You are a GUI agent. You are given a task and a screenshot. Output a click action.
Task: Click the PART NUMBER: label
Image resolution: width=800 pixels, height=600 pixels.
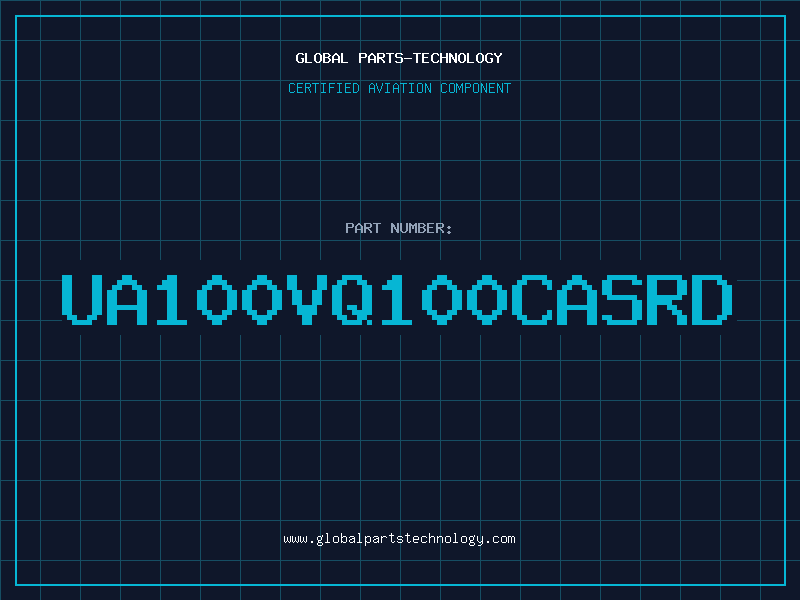click(x=399, y=228)
